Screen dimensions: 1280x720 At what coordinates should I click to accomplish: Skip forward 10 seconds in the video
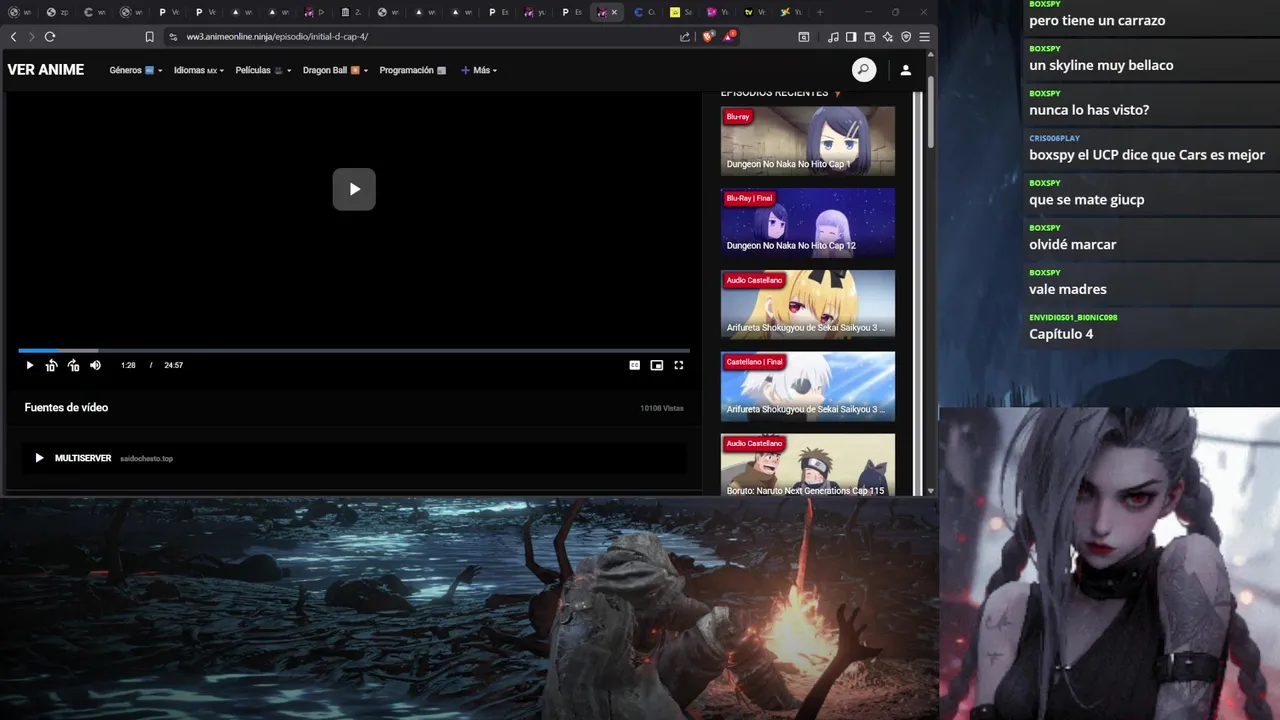73,366
